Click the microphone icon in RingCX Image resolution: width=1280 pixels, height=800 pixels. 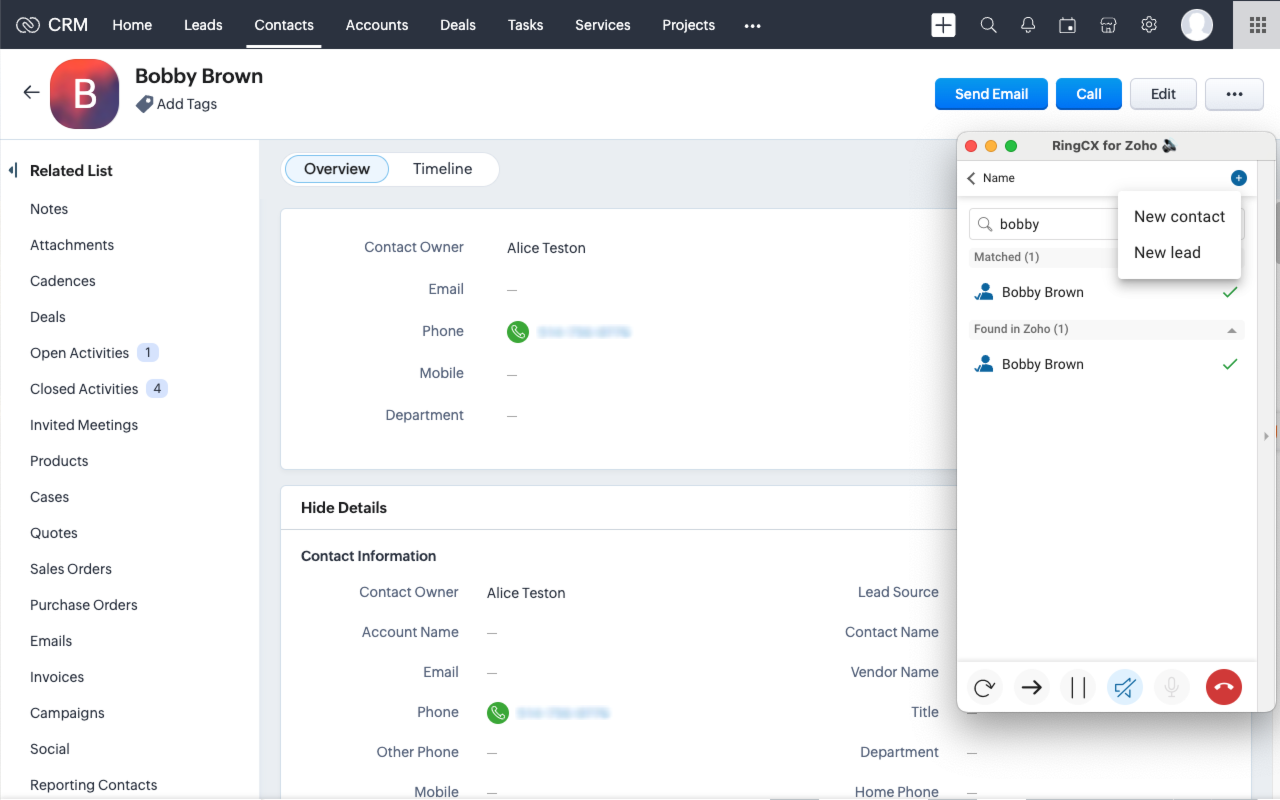click(1171, 688)
